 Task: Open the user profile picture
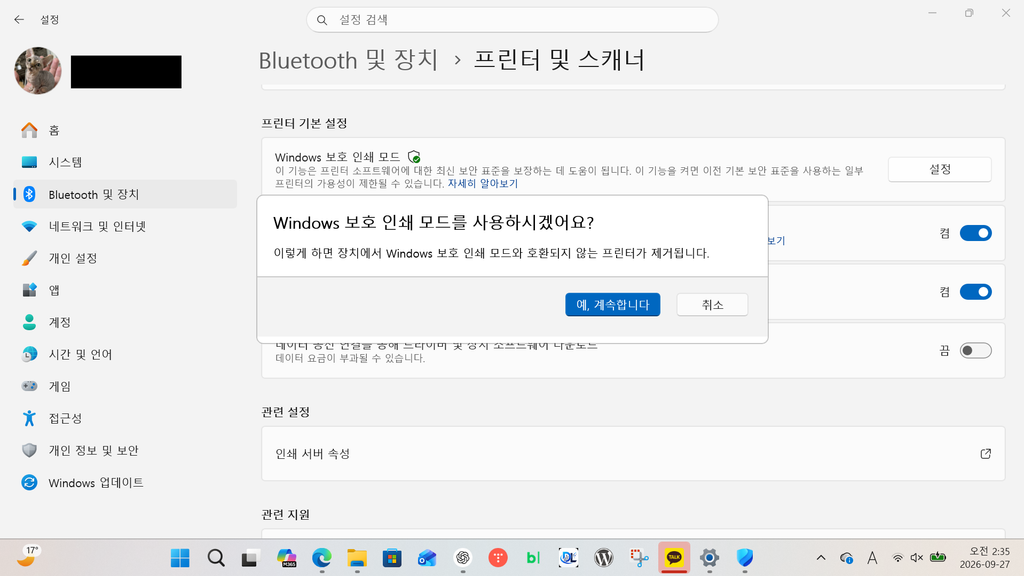pos(38,71)
